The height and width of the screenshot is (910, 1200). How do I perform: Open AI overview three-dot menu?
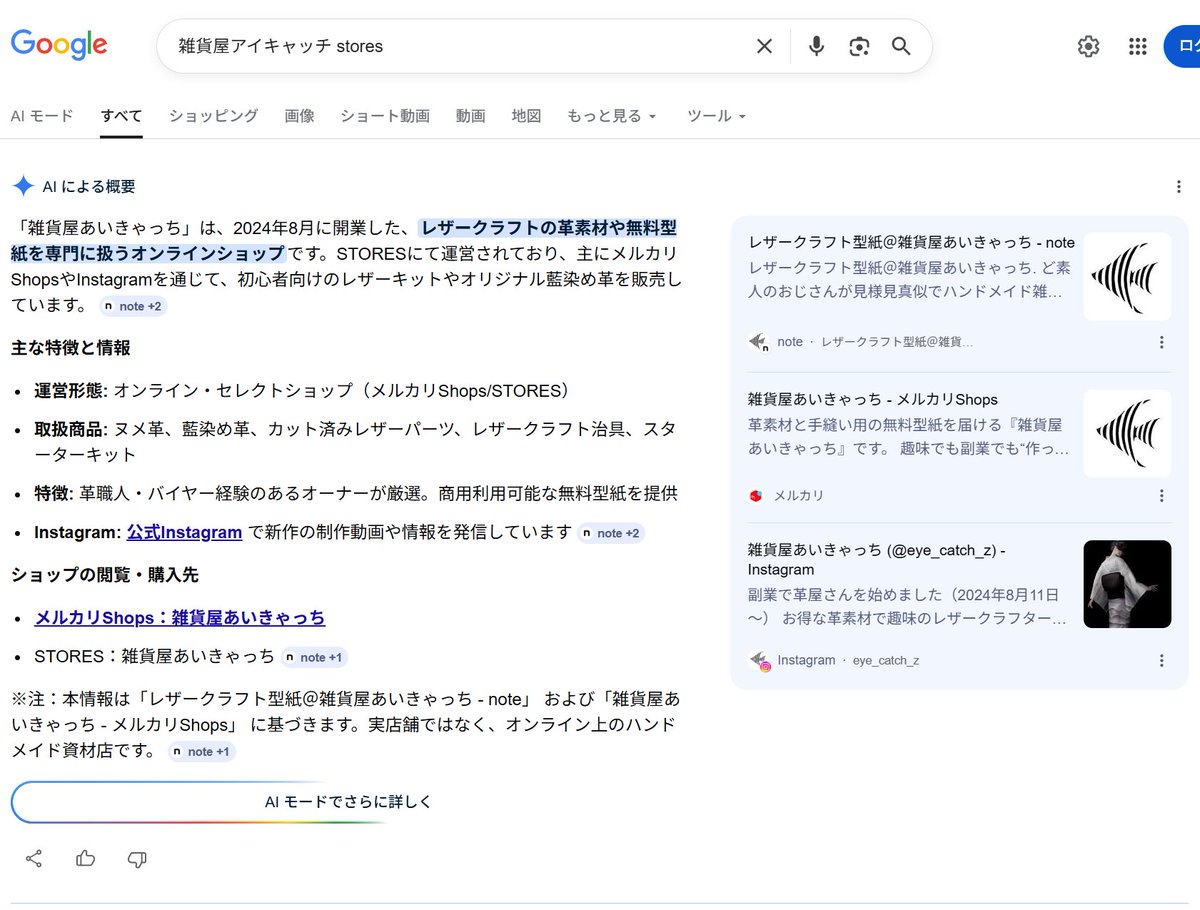(x=1178, y=186)
